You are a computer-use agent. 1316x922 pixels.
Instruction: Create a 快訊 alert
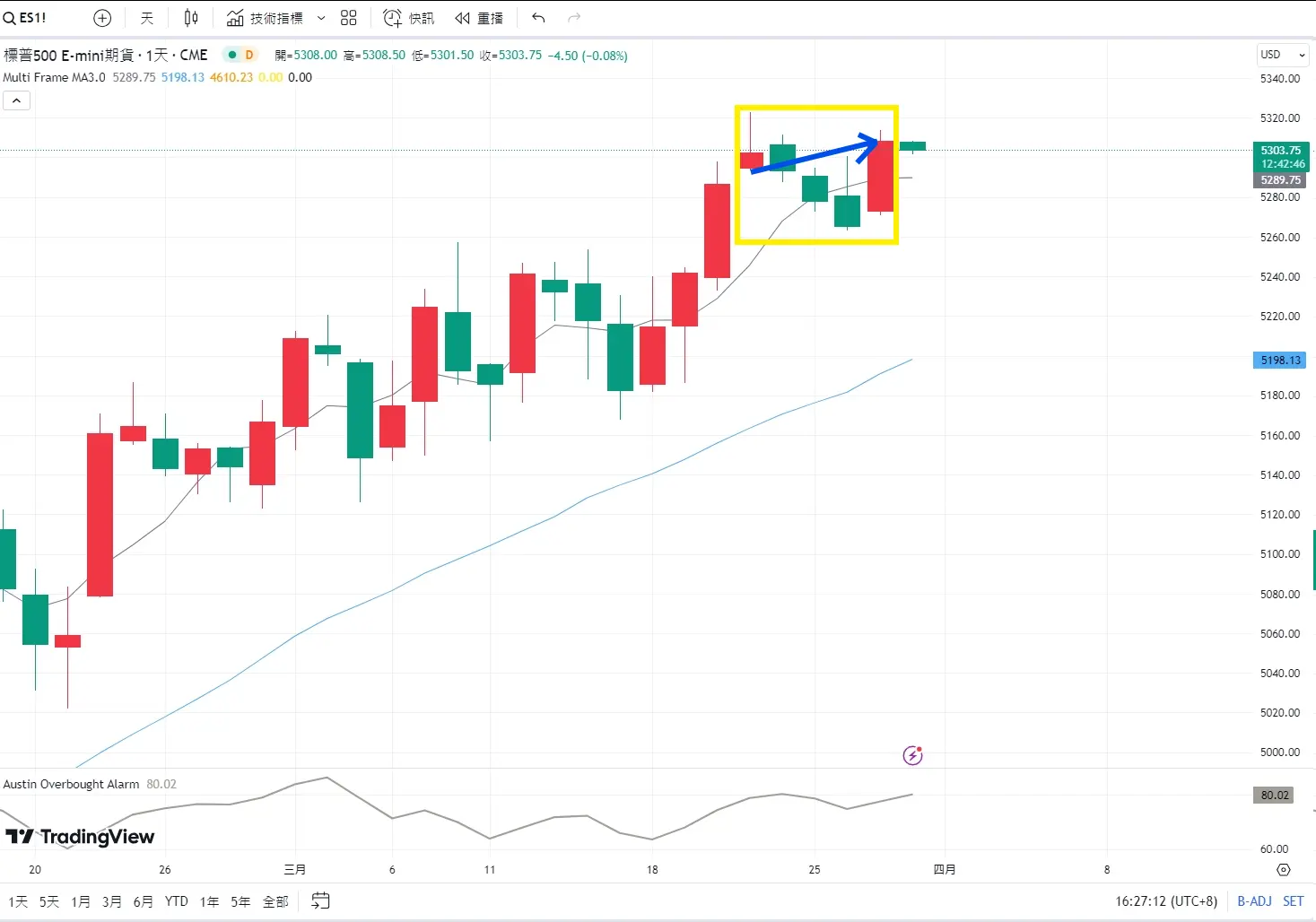point(408,18)
